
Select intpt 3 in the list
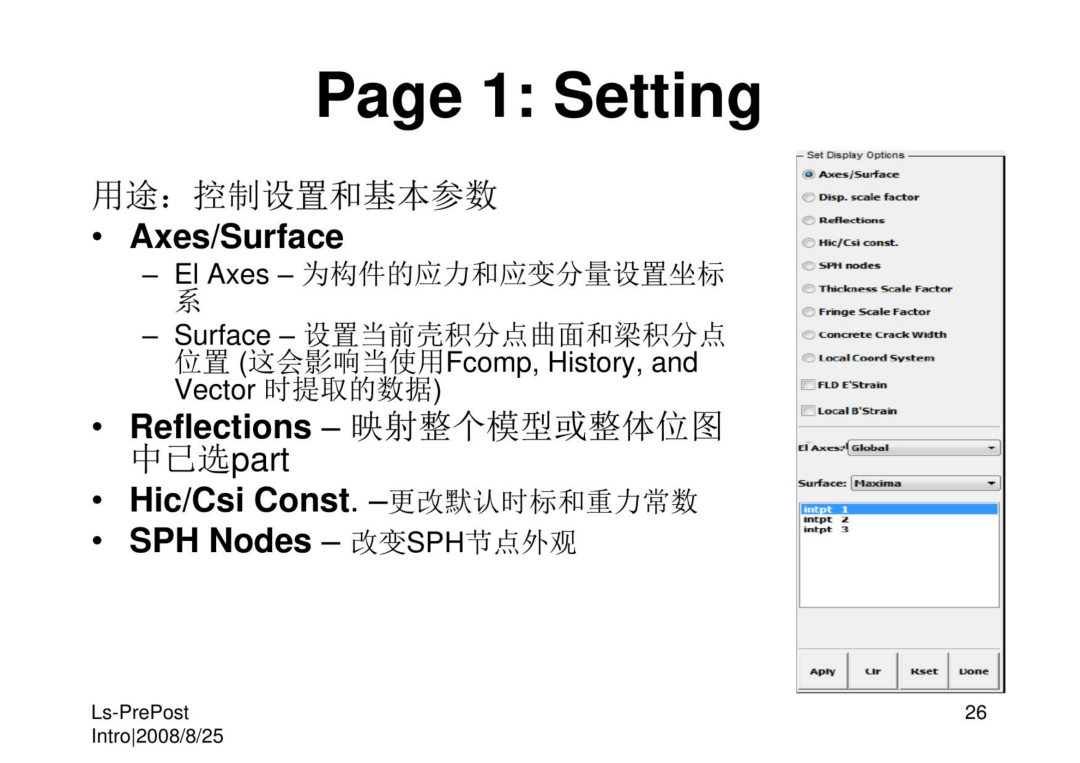[x=899, y=530]
